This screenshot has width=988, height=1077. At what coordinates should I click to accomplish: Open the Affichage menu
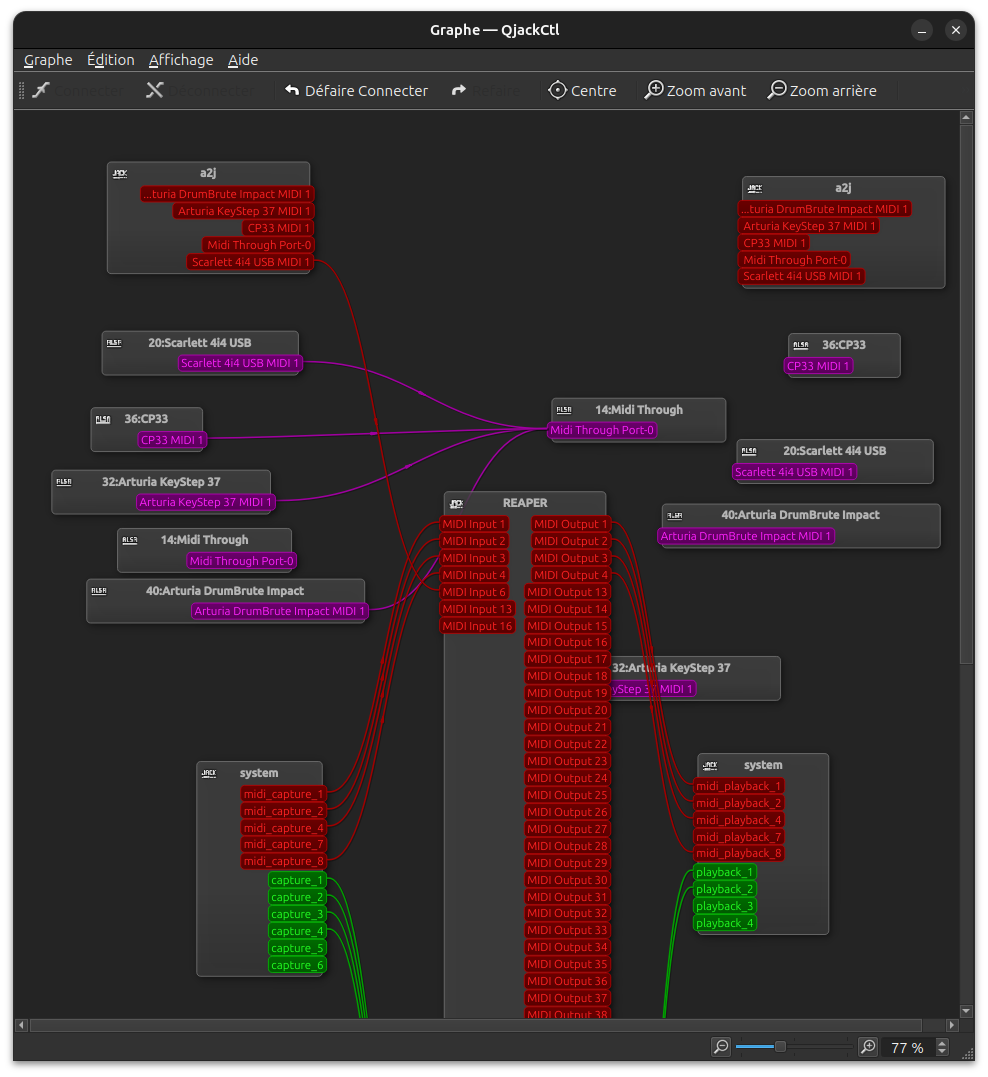pos(181,60)
